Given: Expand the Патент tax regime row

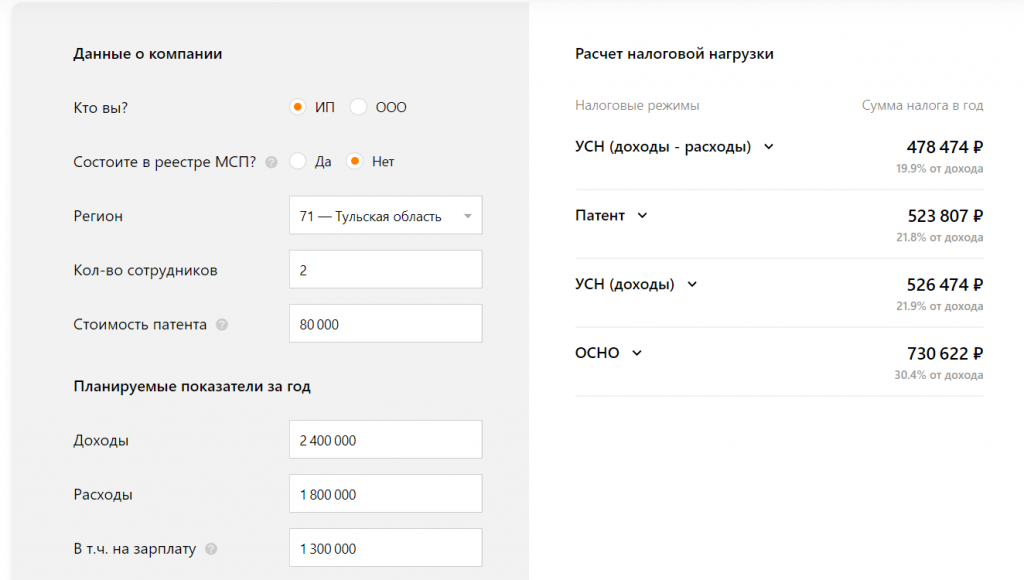Looking at the screenshot, I should pos(642,215).
